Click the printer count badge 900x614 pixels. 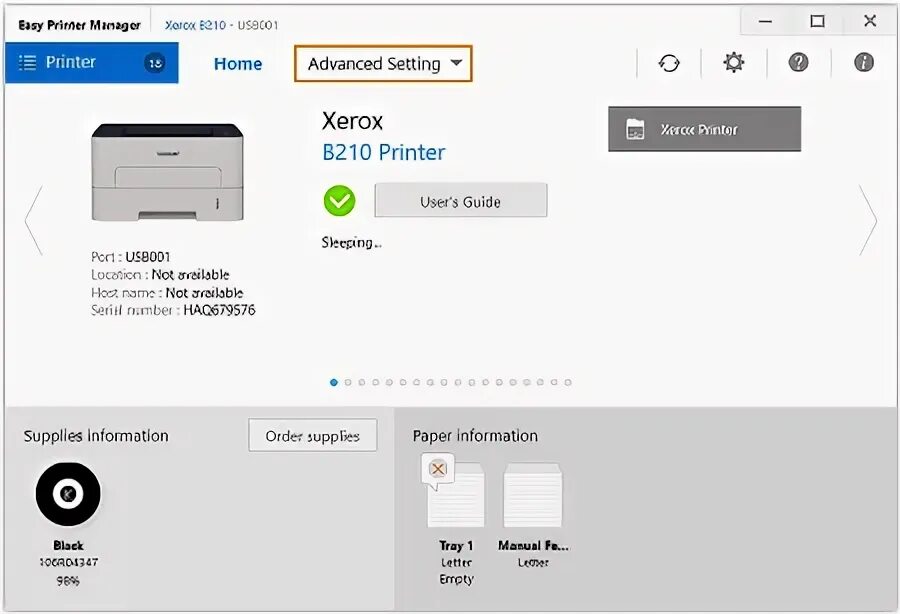[x=155, y=63]
